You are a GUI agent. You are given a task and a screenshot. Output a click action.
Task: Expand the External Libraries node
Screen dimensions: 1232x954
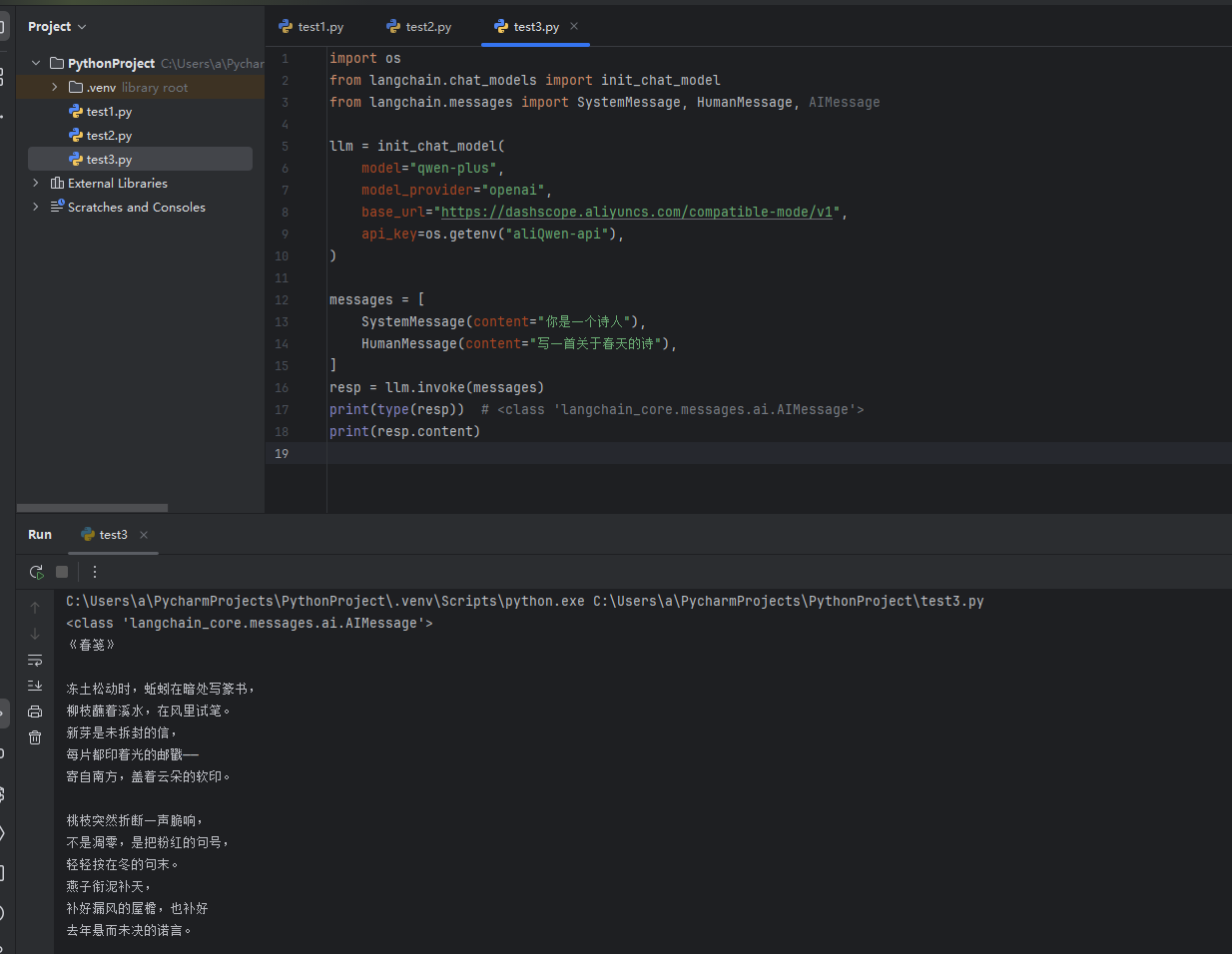coord(36,184)
